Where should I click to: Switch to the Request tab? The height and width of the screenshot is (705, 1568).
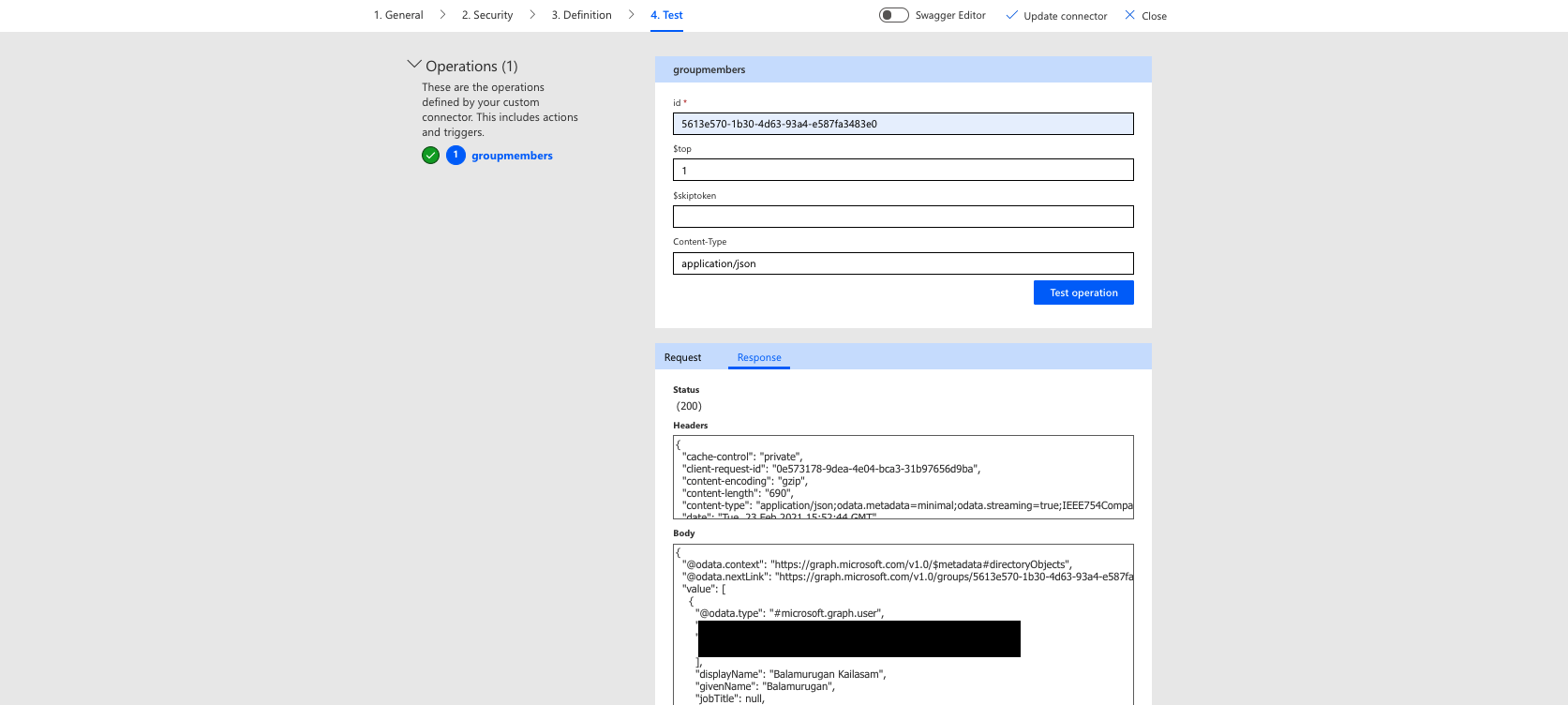pyautogui.click(x=682, y=357)
